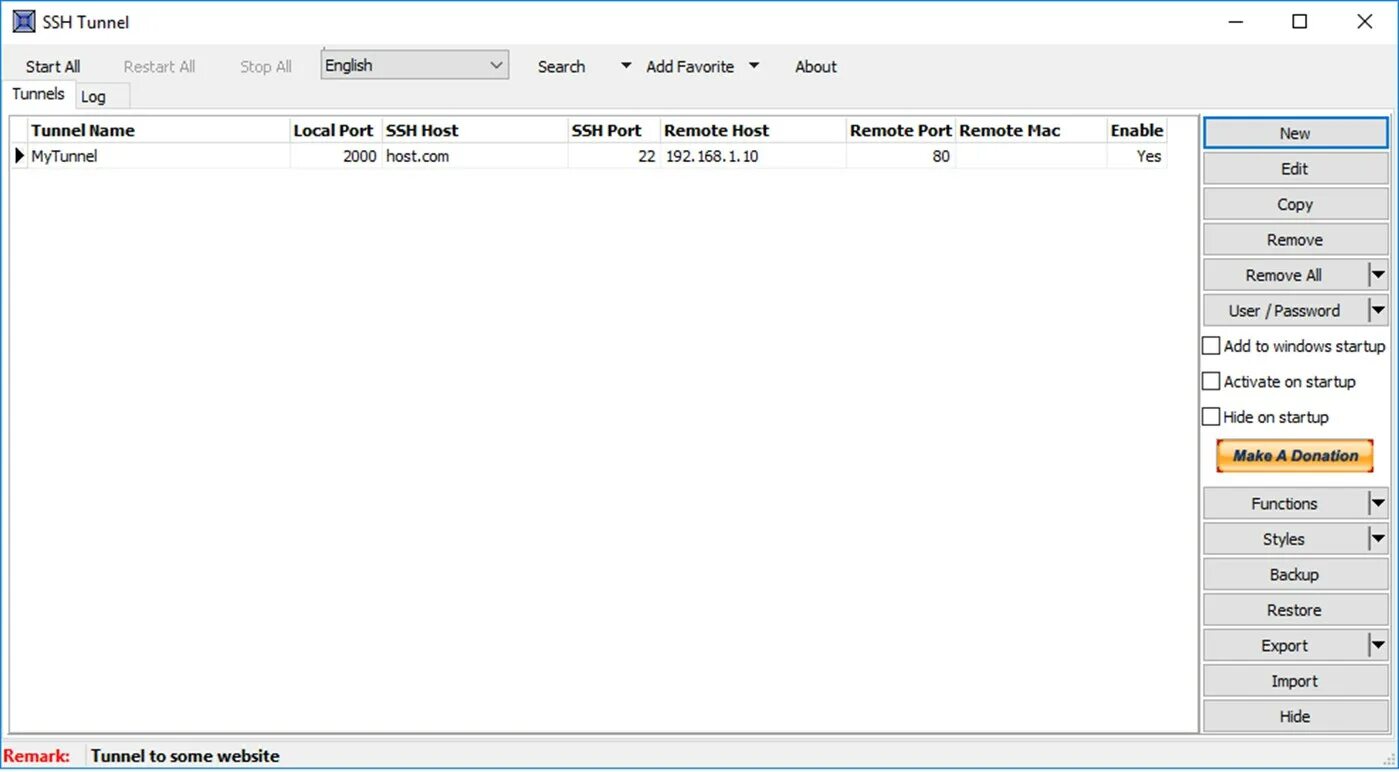Click the User / Password button
The image size is (1399, 772).
click(1284, 310)
